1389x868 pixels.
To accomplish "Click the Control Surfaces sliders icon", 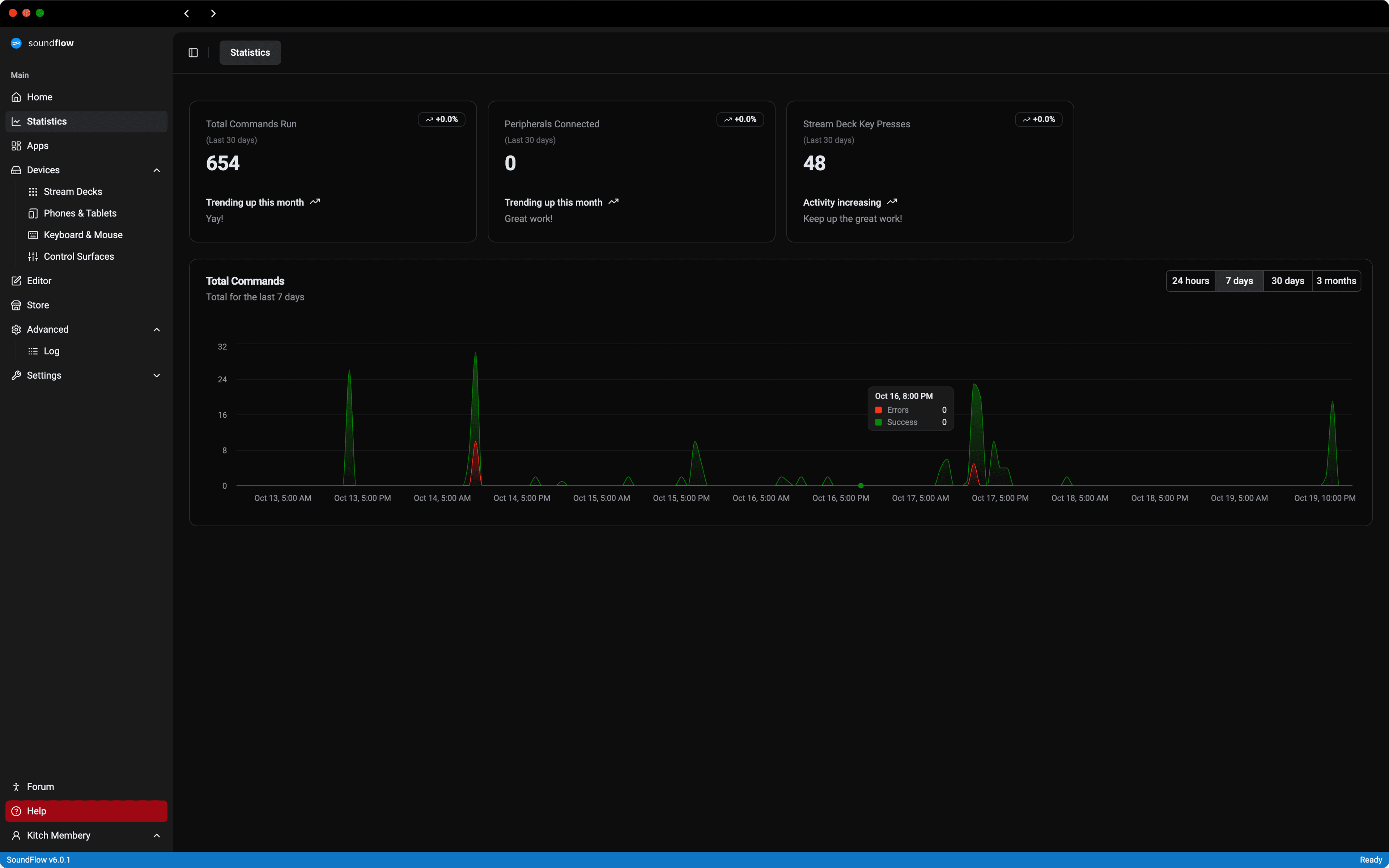I will [x=33, y=257].
